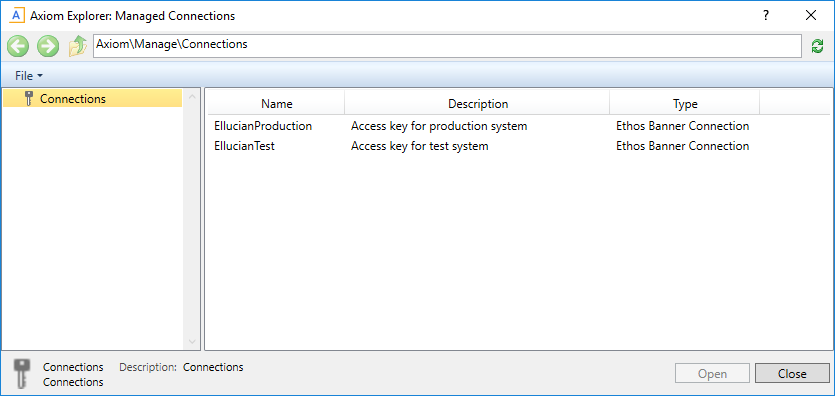The width and height of the screenshot is (835, 396).
Task: Click the tree pane scrollbar down arrow
Action: pos(192,341)
